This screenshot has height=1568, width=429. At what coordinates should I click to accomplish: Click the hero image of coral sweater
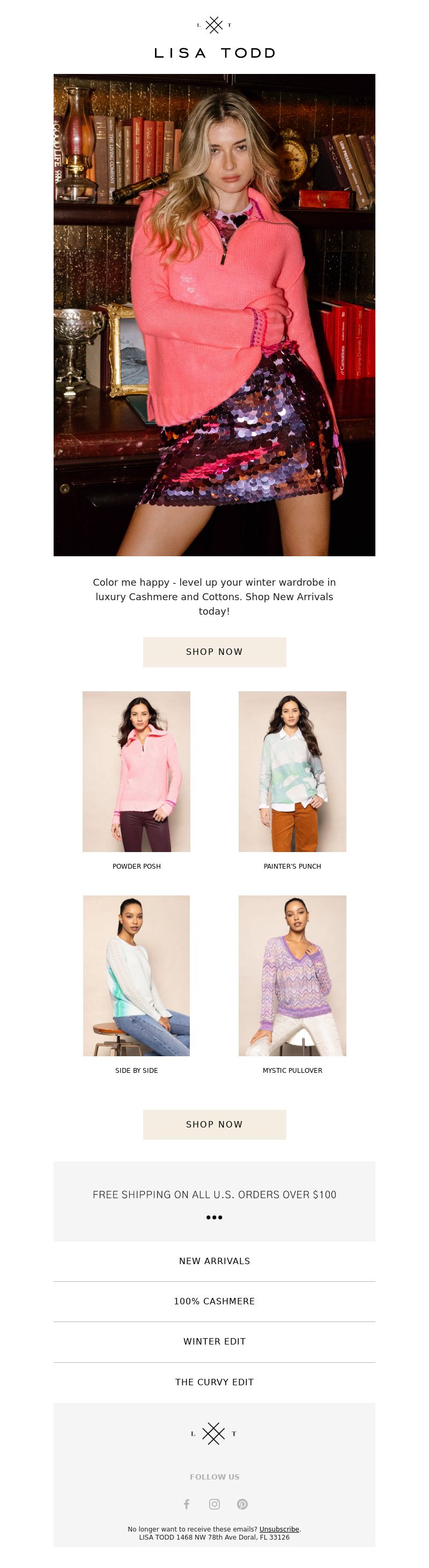(214, 315)
